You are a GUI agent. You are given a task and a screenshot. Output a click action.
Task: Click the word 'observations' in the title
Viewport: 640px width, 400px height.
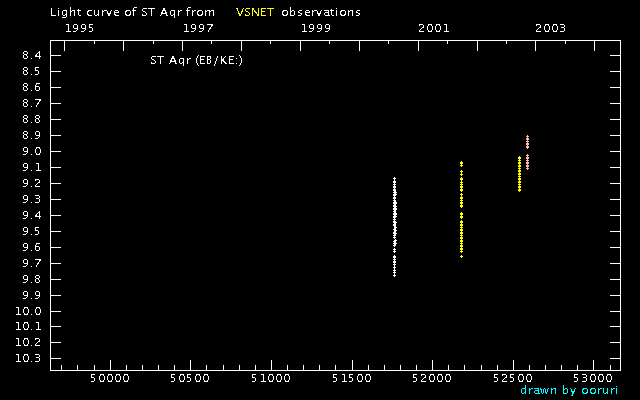point(321,12)
